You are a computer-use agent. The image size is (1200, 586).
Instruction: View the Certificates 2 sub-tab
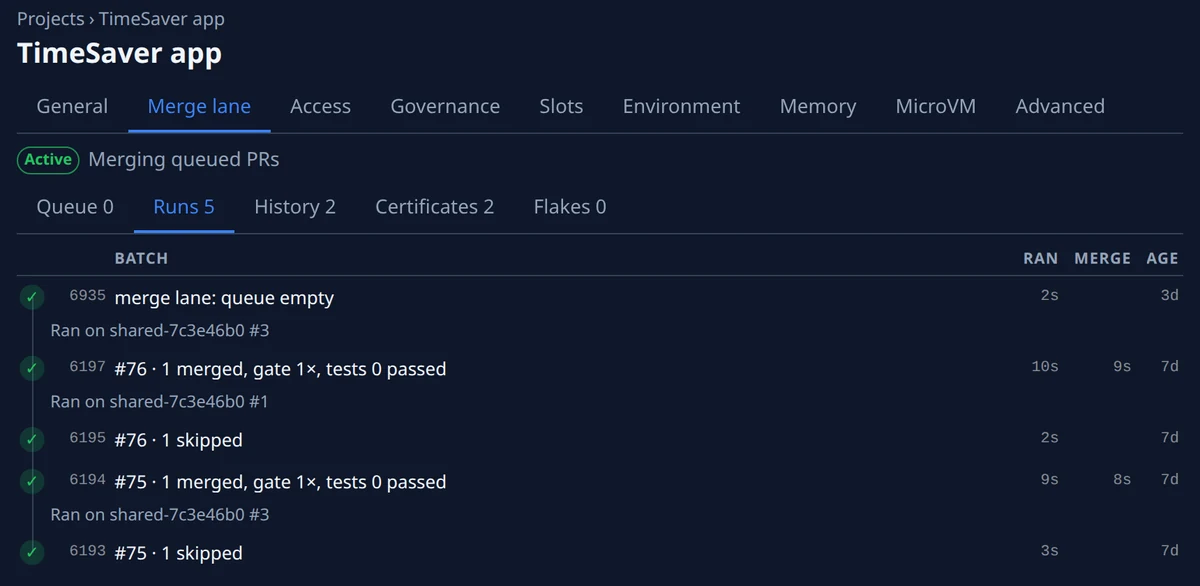point(435,207)
